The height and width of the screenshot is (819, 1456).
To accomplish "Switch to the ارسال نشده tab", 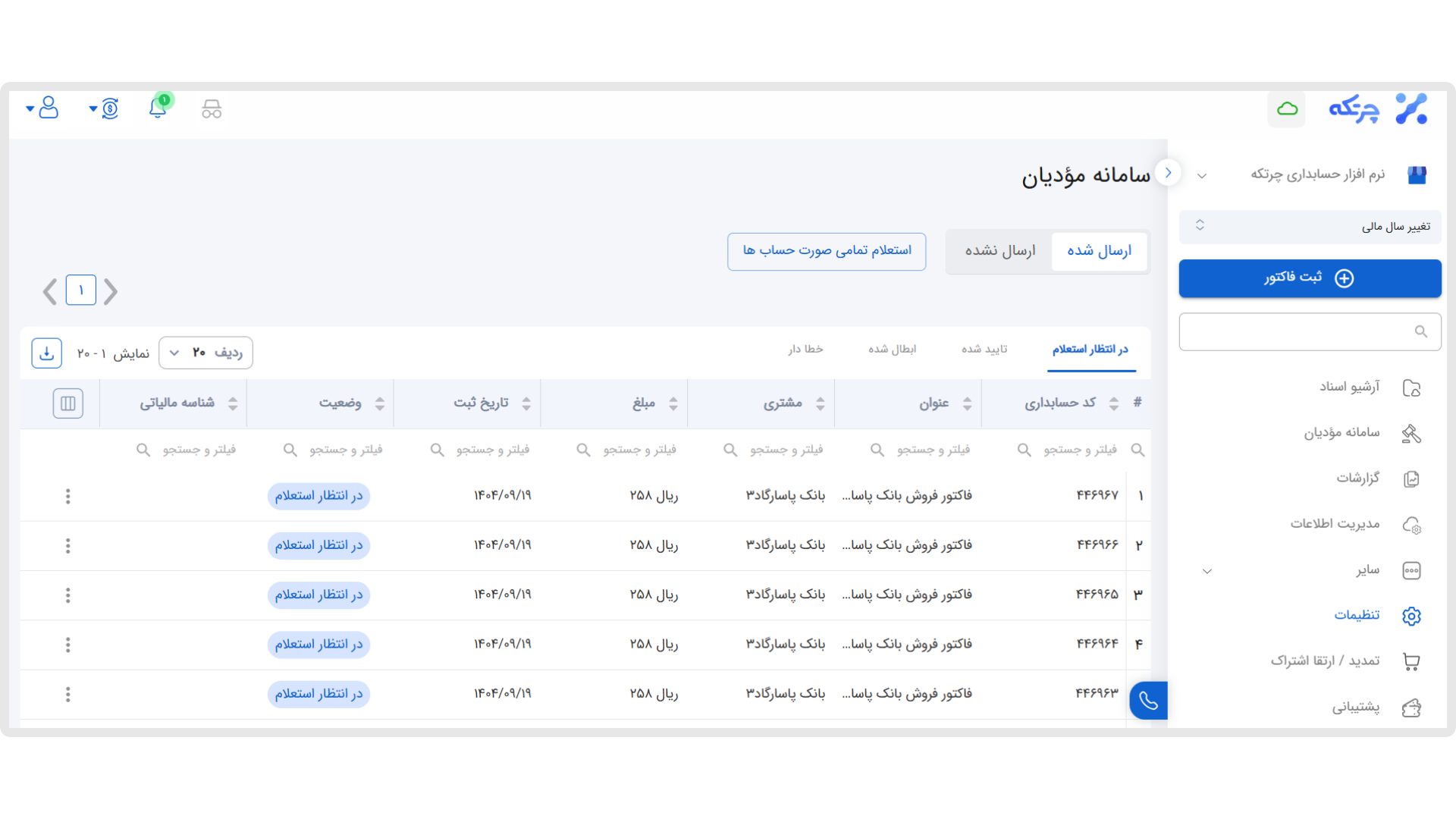I will coord(999,251).
